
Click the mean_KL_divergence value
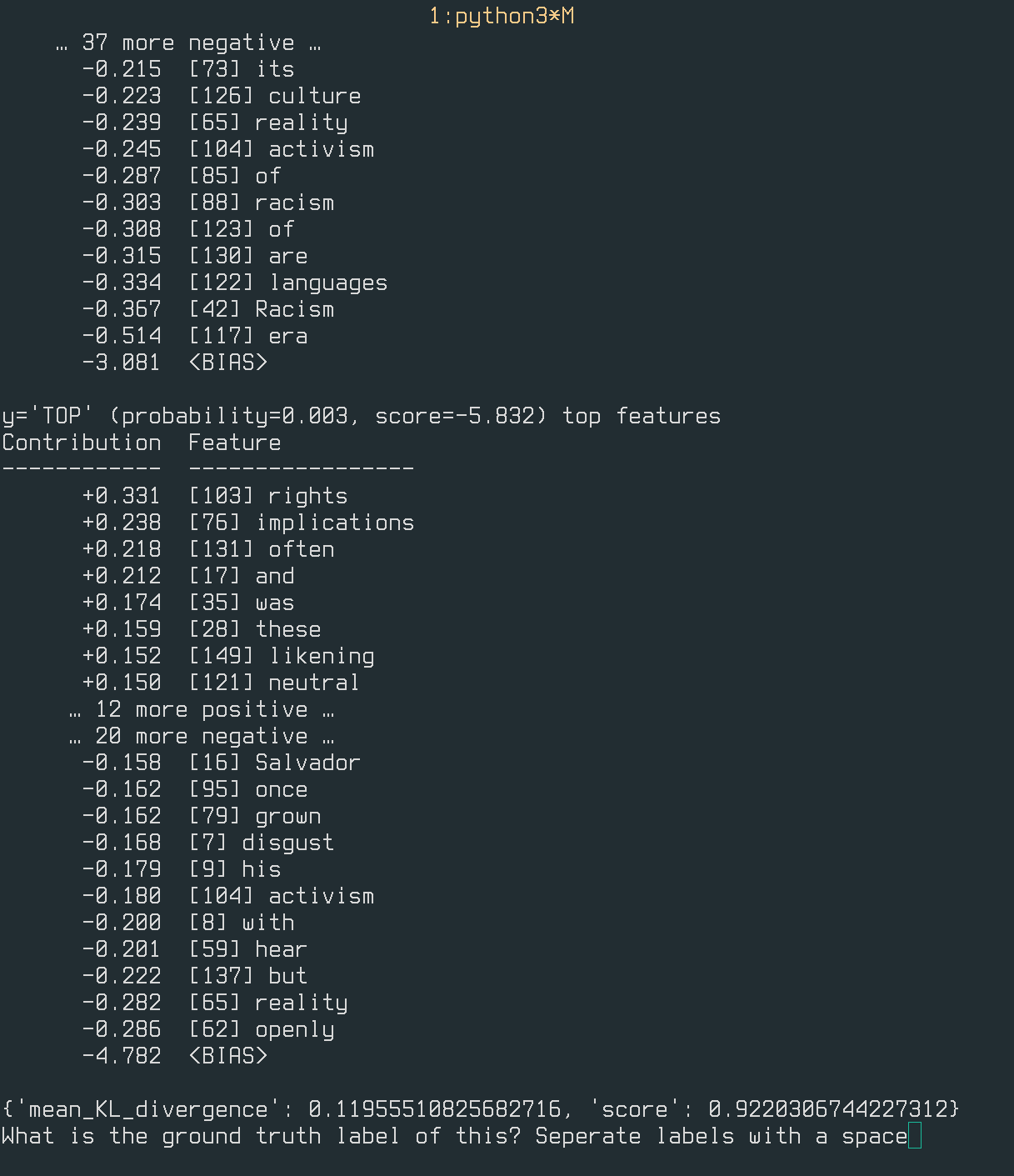(x=434, y=1109)
